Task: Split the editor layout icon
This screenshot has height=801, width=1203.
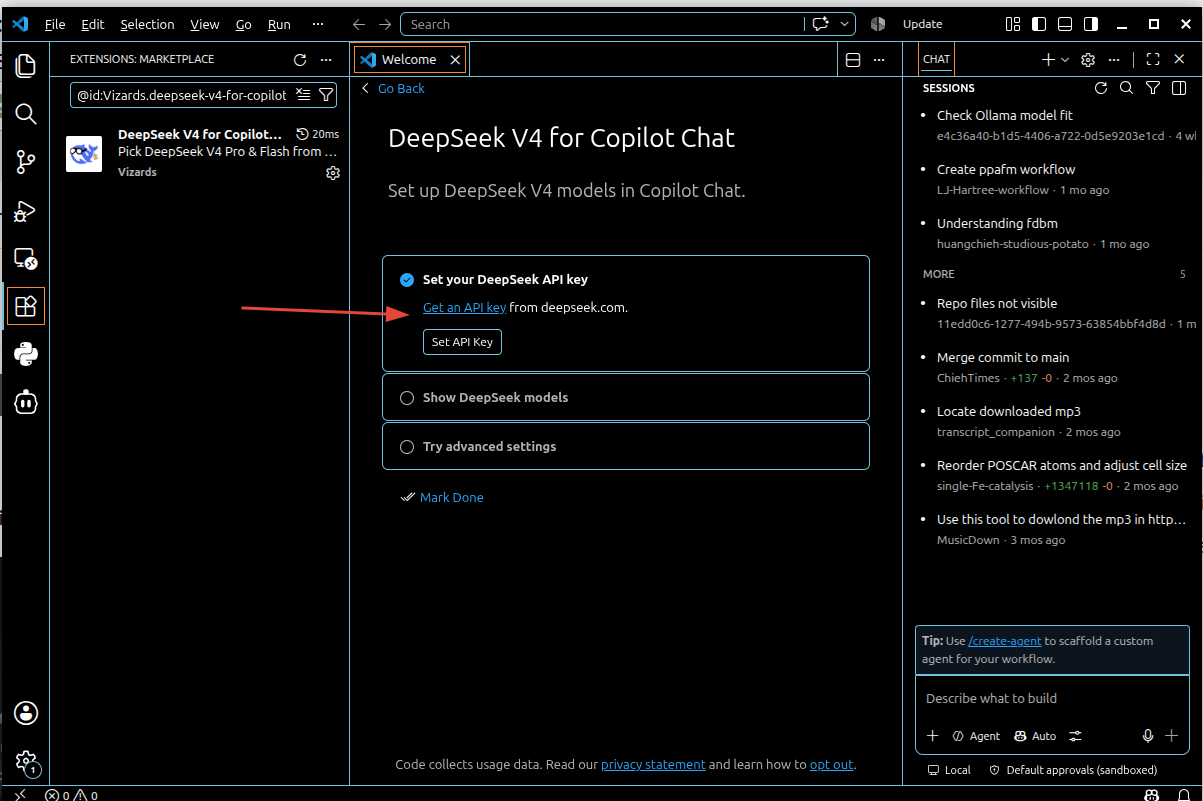Action: point(854,60)
